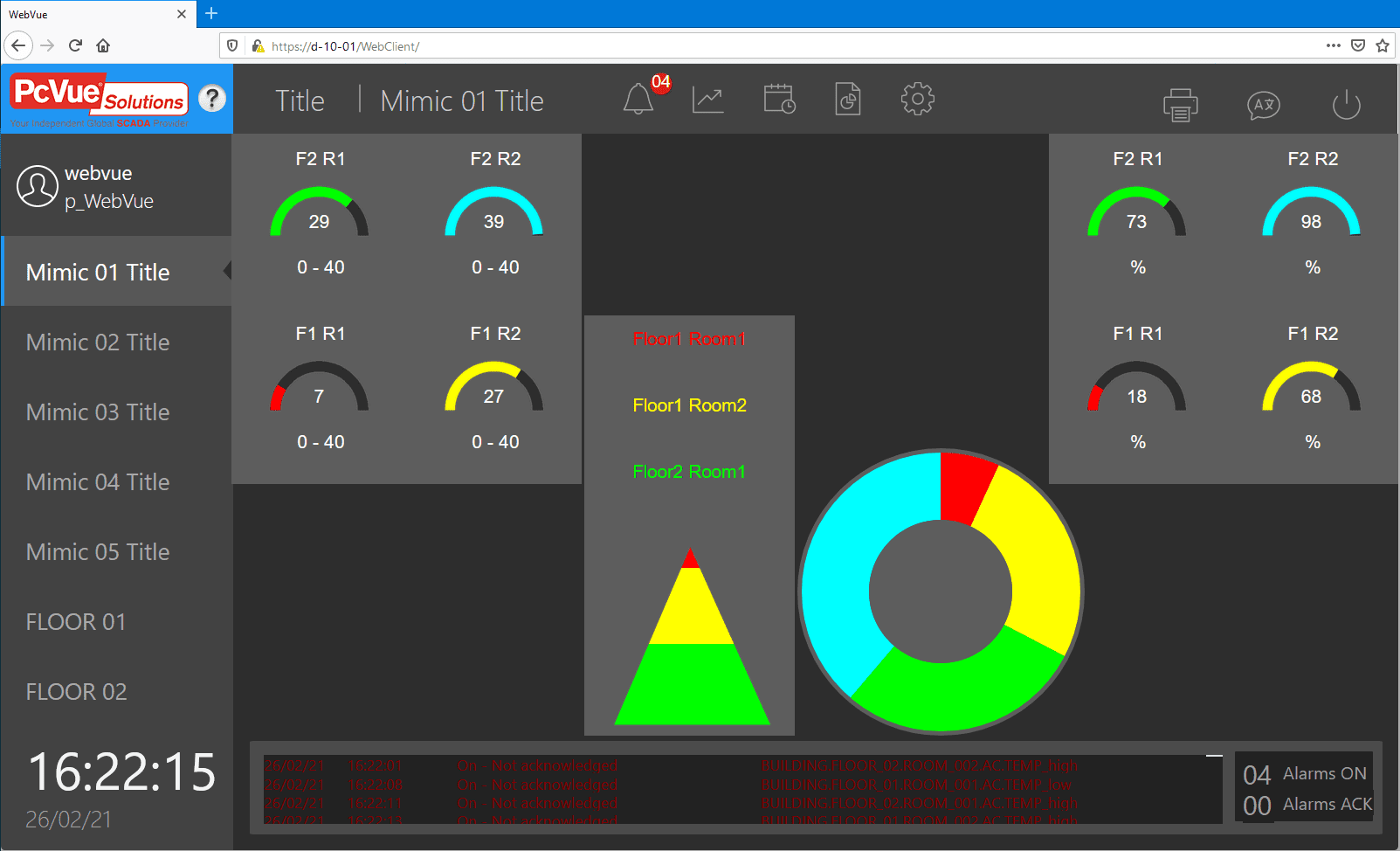Click the 04 Alarms ON counter
This screenshot has width=1400, height=851.
coord(1305,774)
